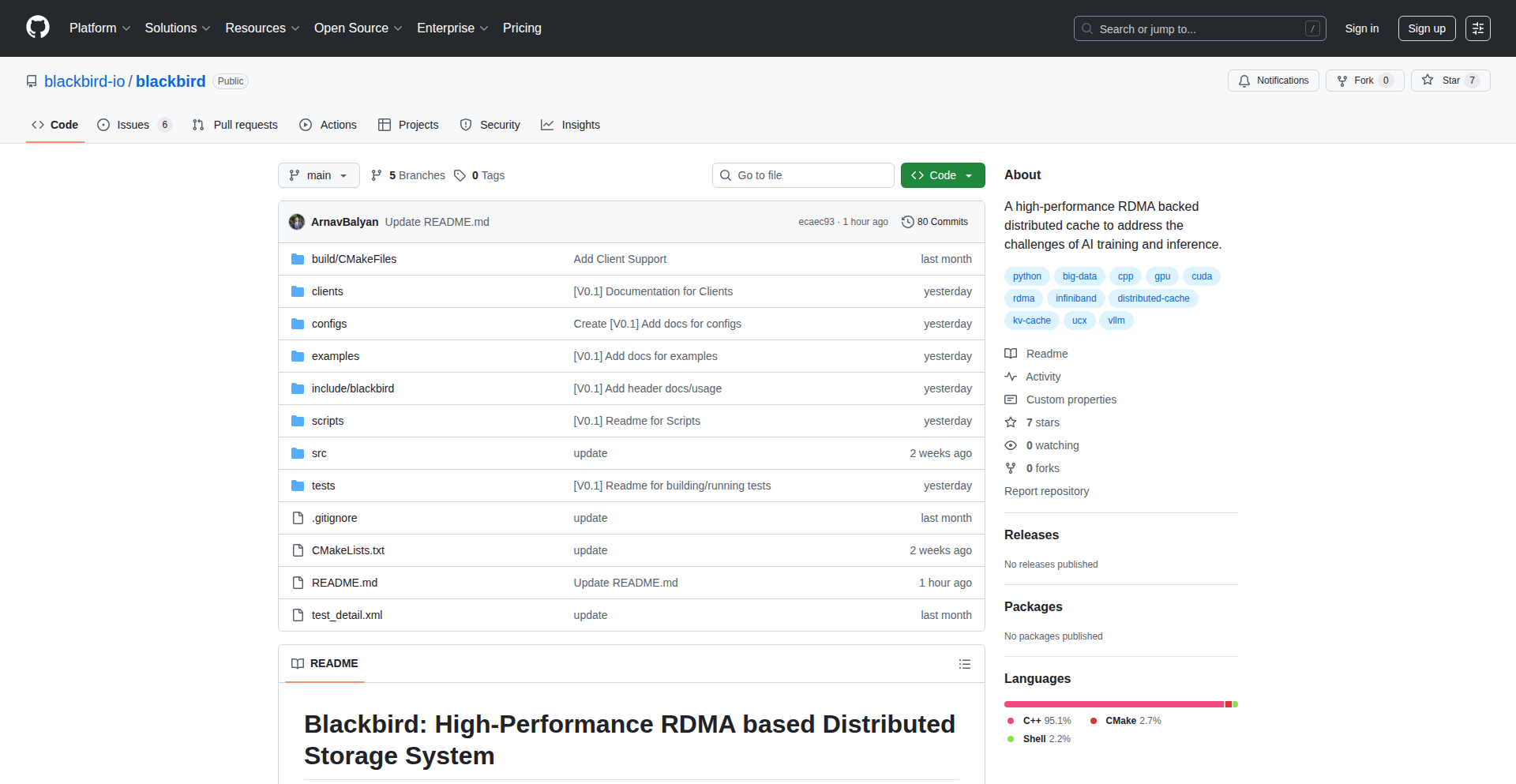Click the Star icon button
This screenshot has width=1516, height=784.
(1428, 81)
